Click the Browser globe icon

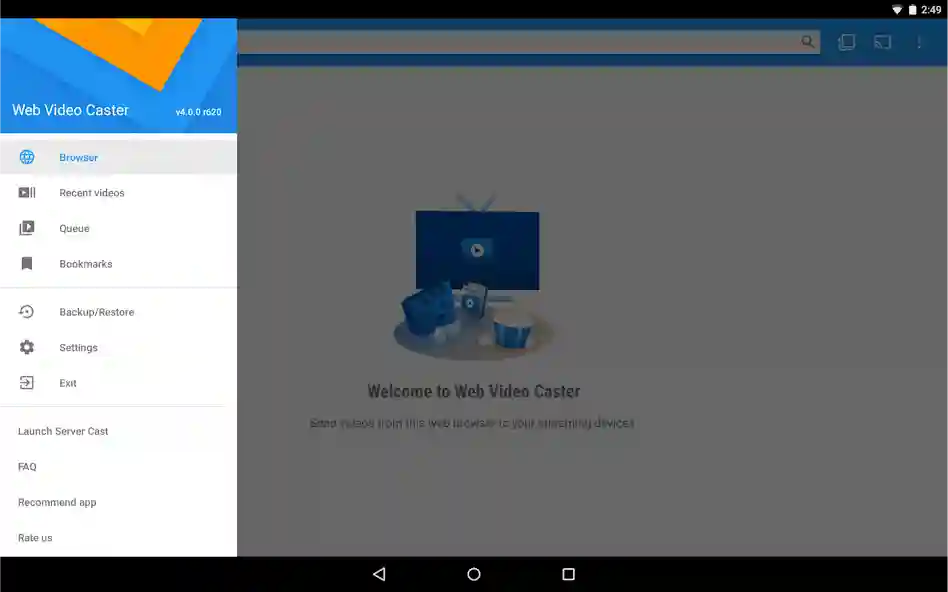27,157
